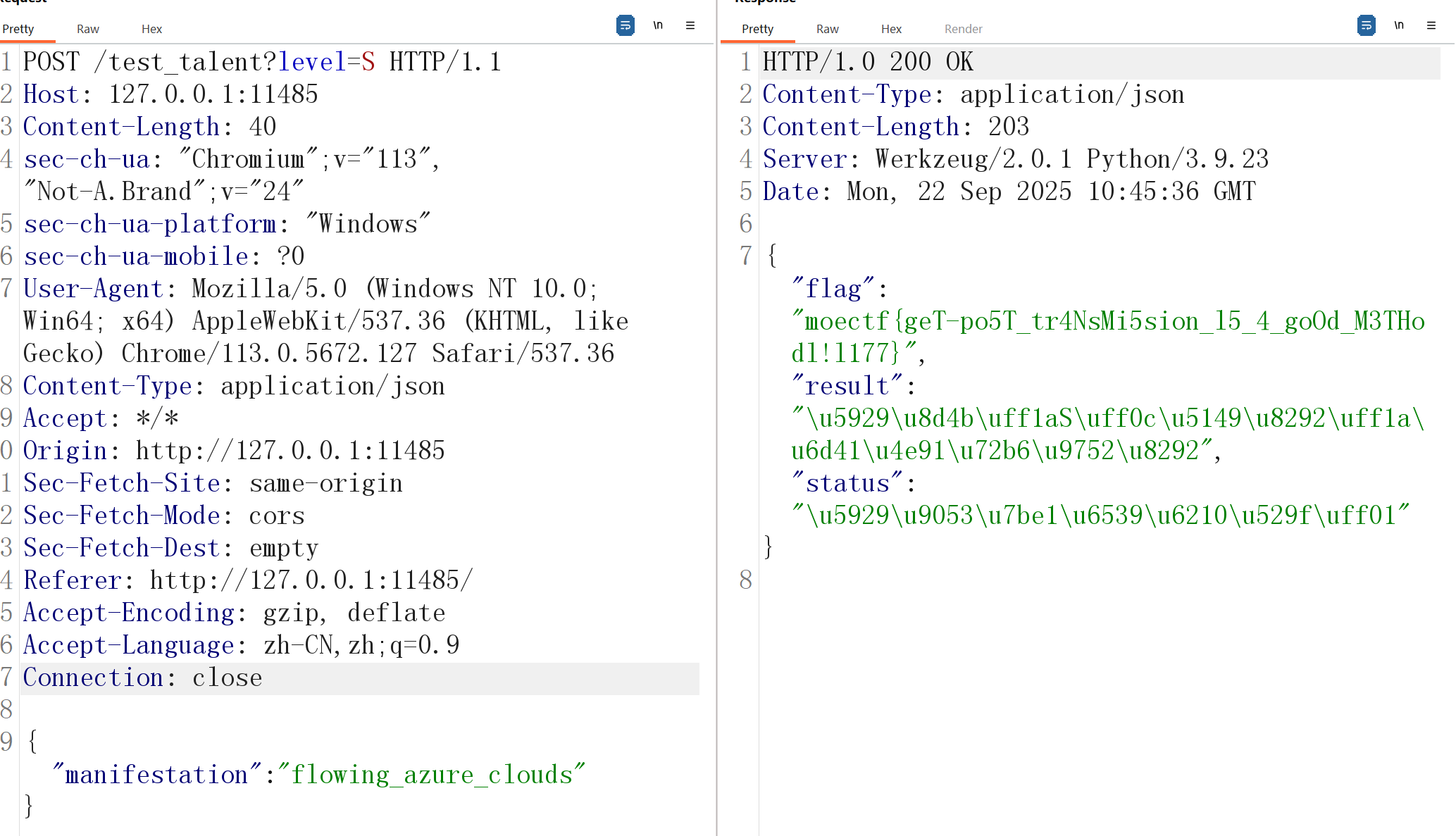Viewport: 1456px width, 836px height.
Task: Toggle \n non-printable chars in response pane
Action: pyautogui.click(x=1399, y=26)
